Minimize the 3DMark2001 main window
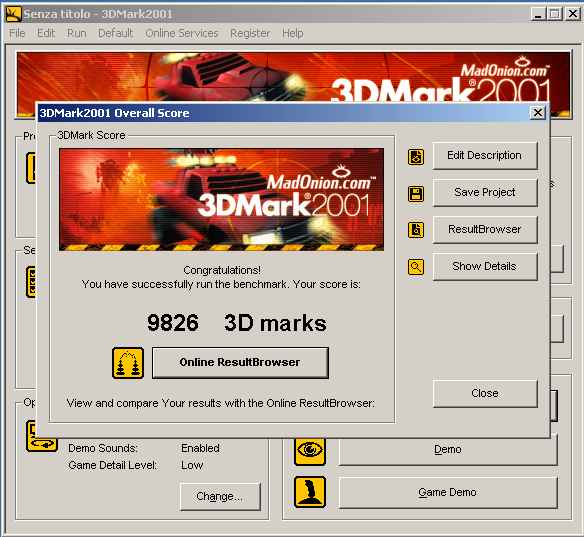 pyautogui.click(x=537, y=14)
